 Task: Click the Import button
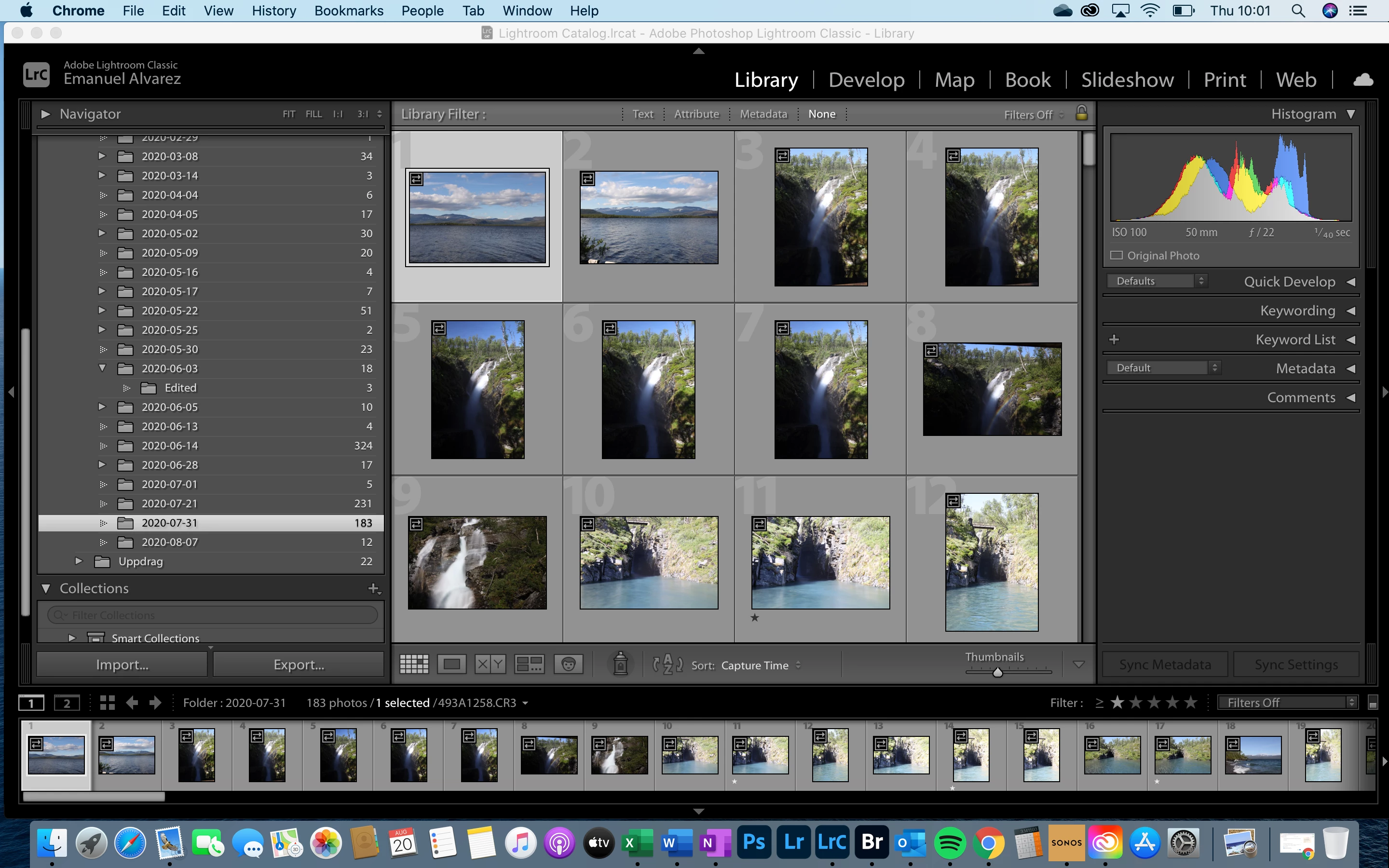(122, 664)
